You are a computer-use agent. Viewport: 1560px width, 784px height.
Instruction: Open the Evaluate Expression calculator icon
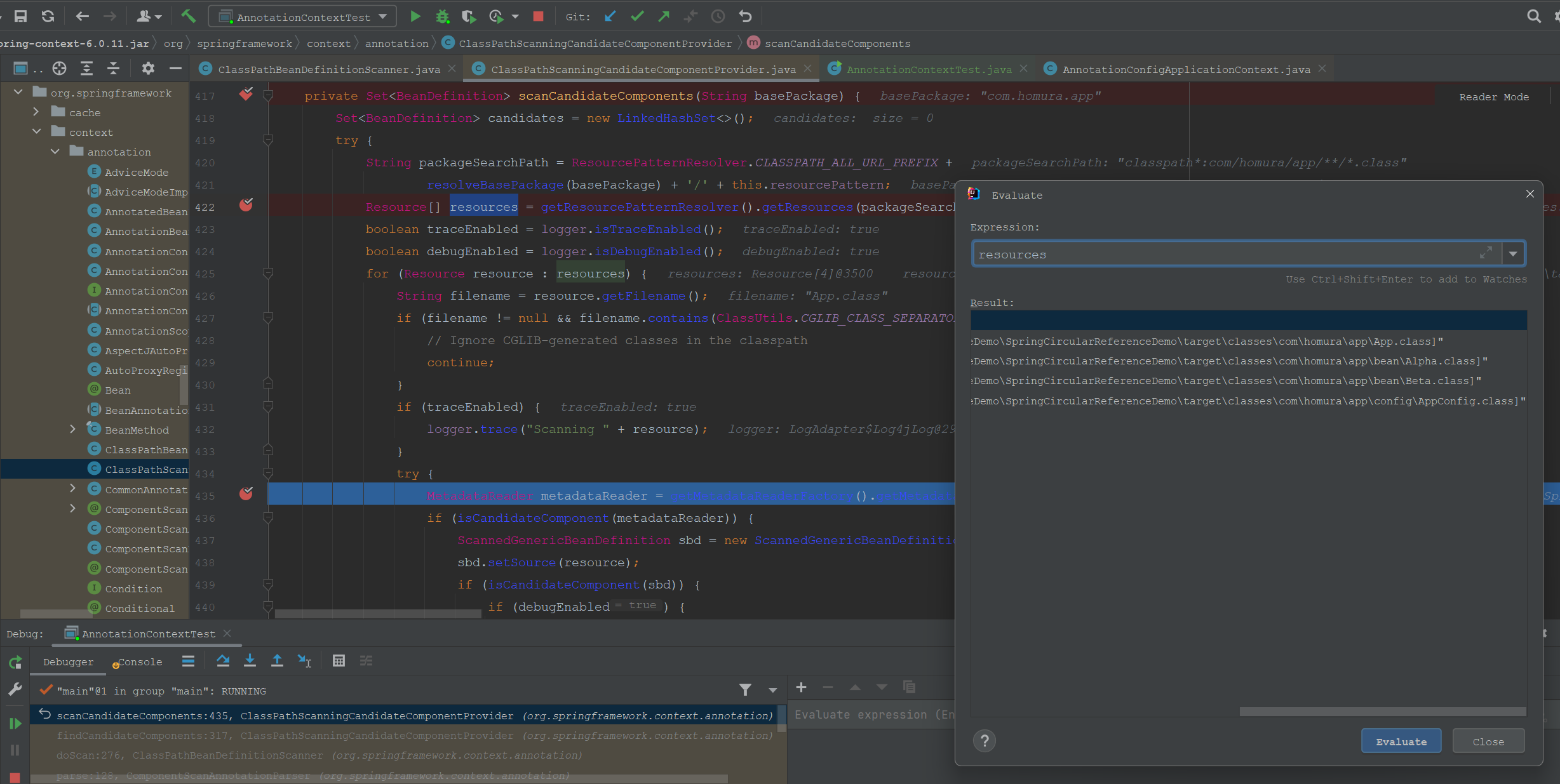pos(339,661)
